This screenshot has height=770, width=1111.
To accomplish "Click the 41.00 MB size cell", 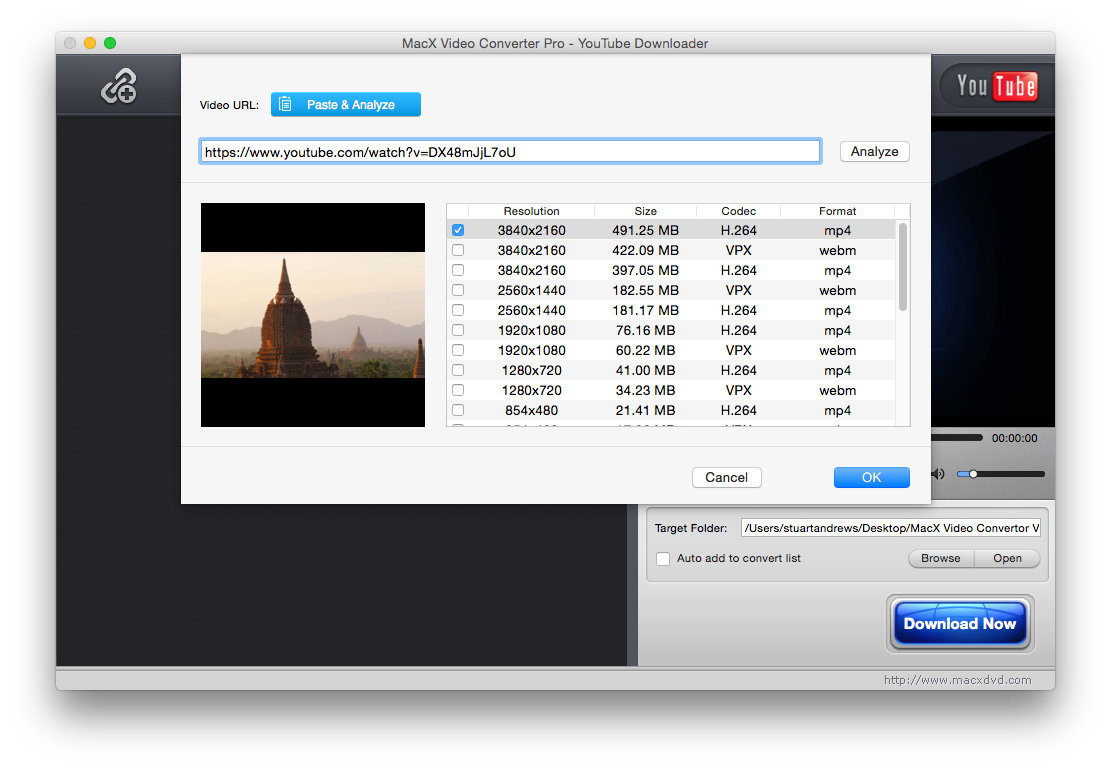I will [645, 370].
